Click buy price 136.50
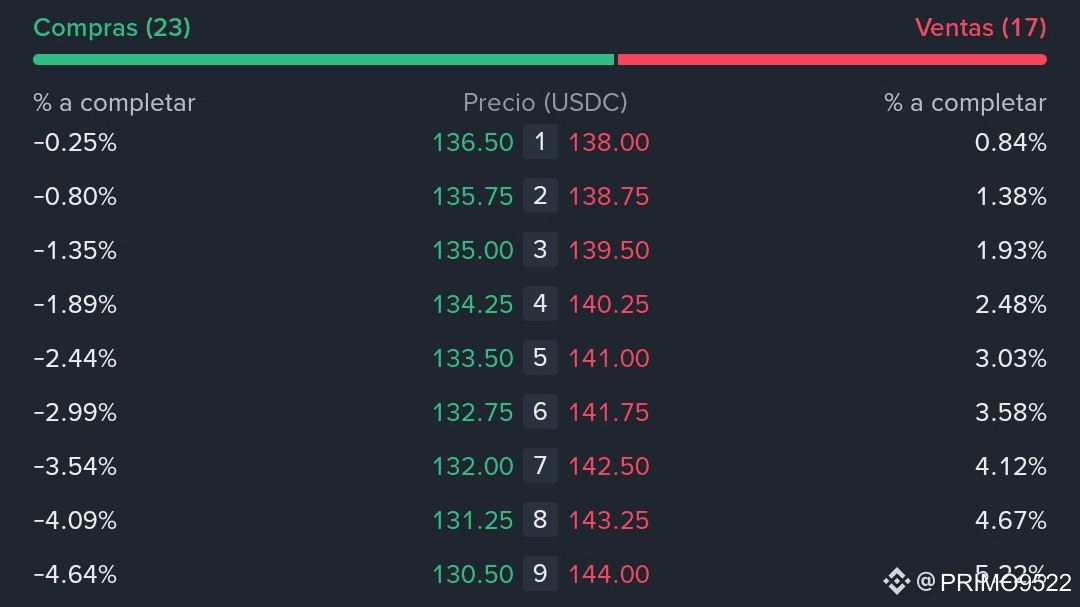This screenshot has width=1080, height=607. [x=472, y=143]
